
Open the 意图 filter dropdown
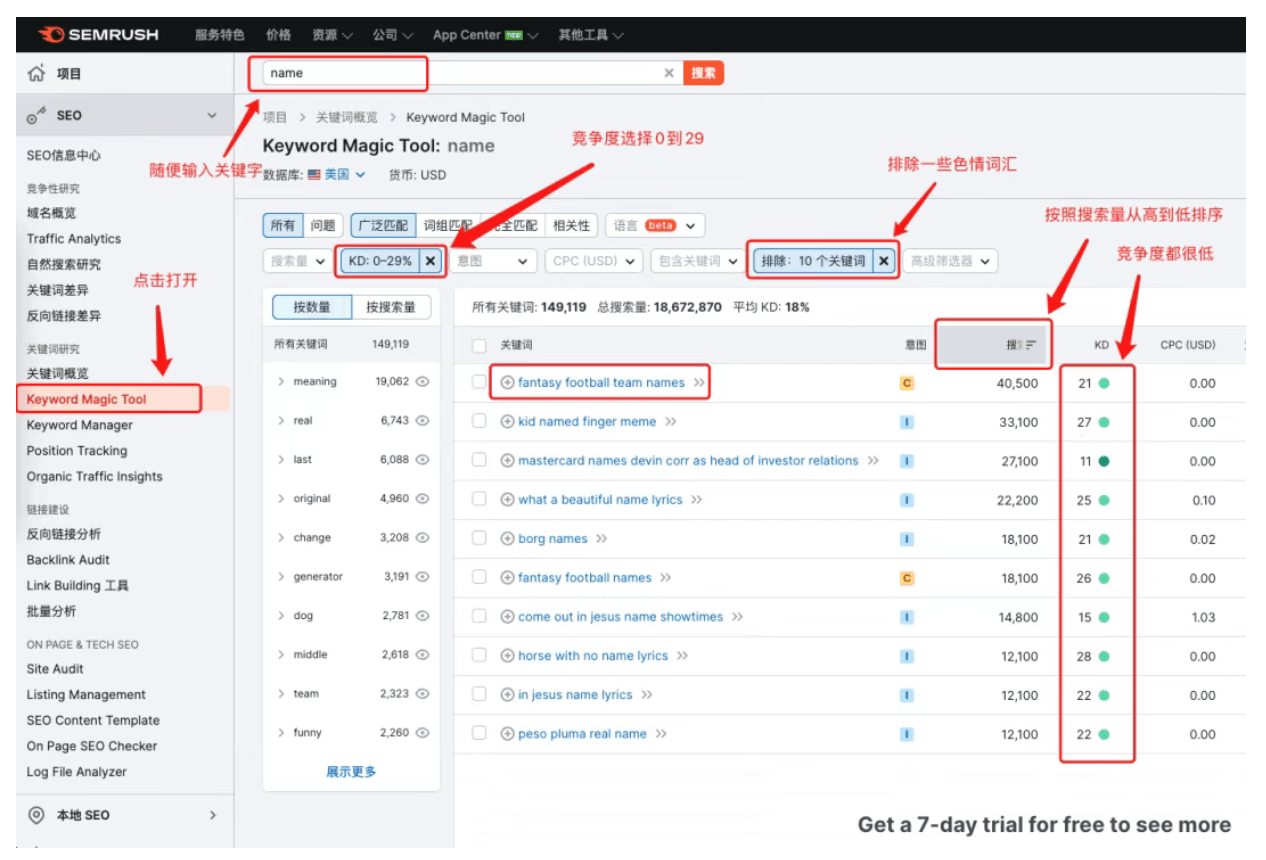click(x=492, y=259)
